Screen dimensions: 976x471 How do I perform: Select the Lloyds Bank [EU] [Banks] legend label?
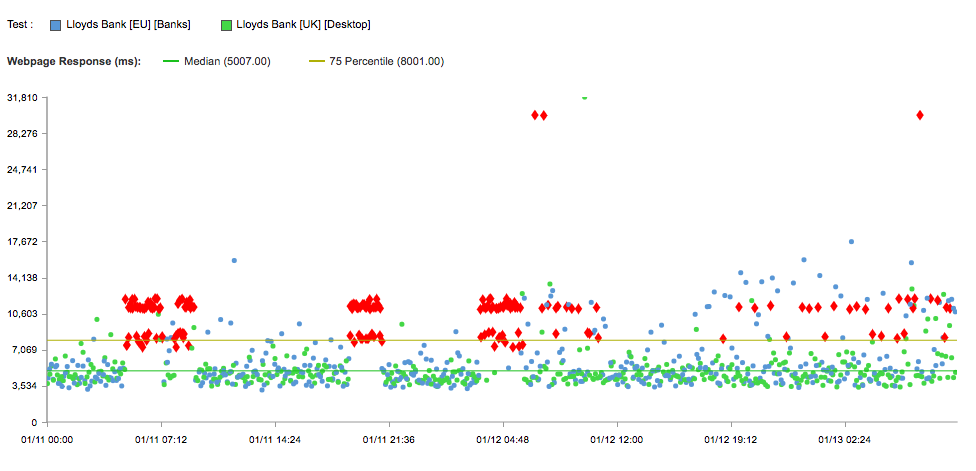(128, 25)
